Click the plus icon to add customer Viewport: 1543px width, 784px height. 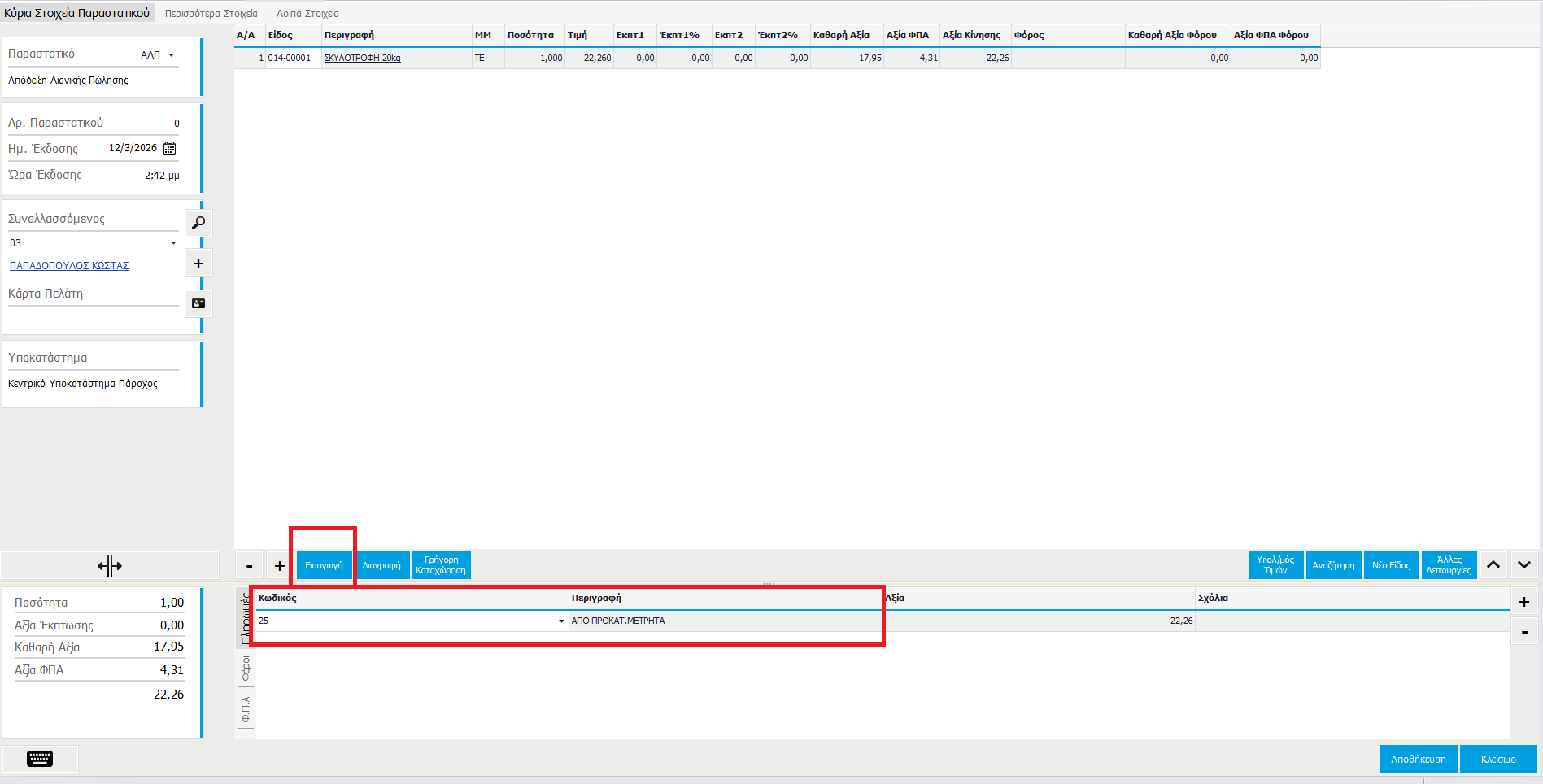click(198, 264)
